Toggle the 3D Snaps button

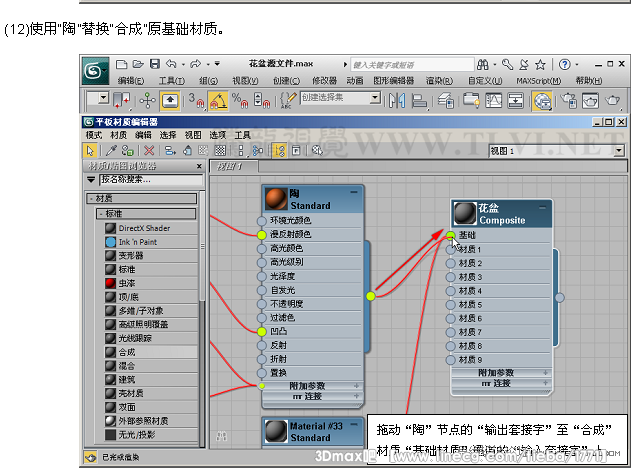coord(197,100)
